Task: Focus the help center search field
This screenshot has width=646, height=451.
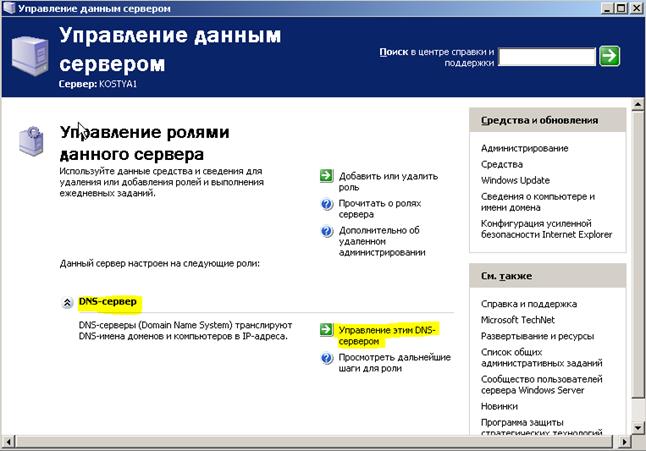Action: 547,57
